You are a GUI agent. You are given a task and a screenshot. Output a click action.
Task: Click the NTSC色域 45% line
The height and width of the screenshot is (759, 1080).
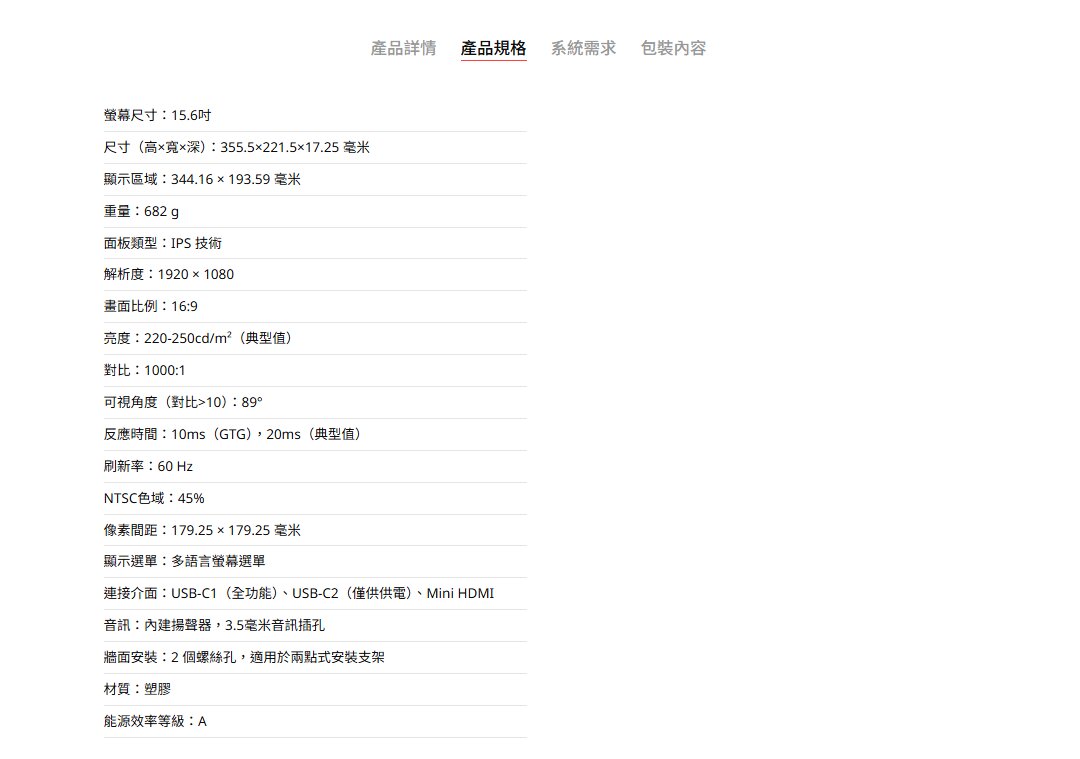[x=154, y=498]
